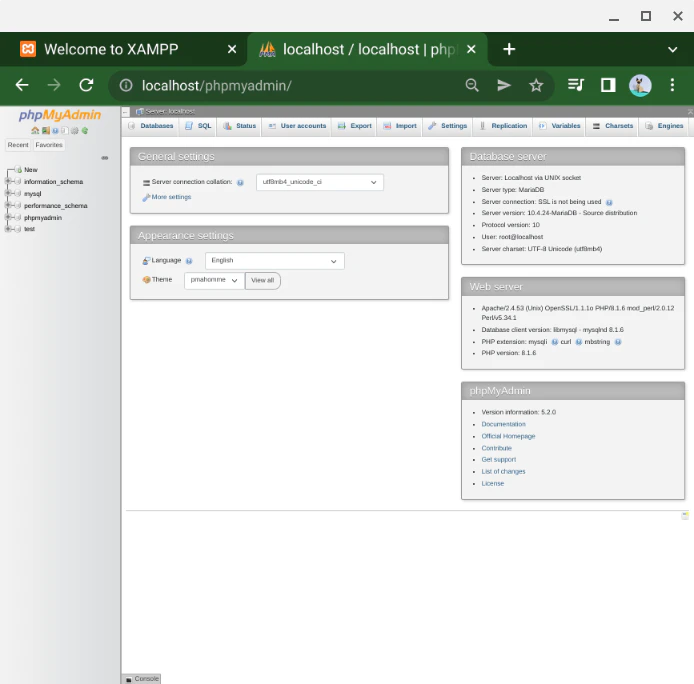Open the Import tab
The width and height of the screenshot is (694, 684).
tap(400, 126)
